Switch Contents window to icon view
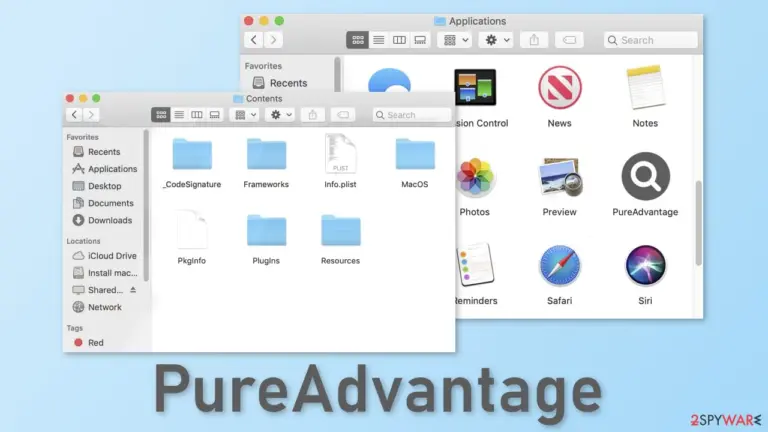The image size is (768, 432). tap(161, 115)
